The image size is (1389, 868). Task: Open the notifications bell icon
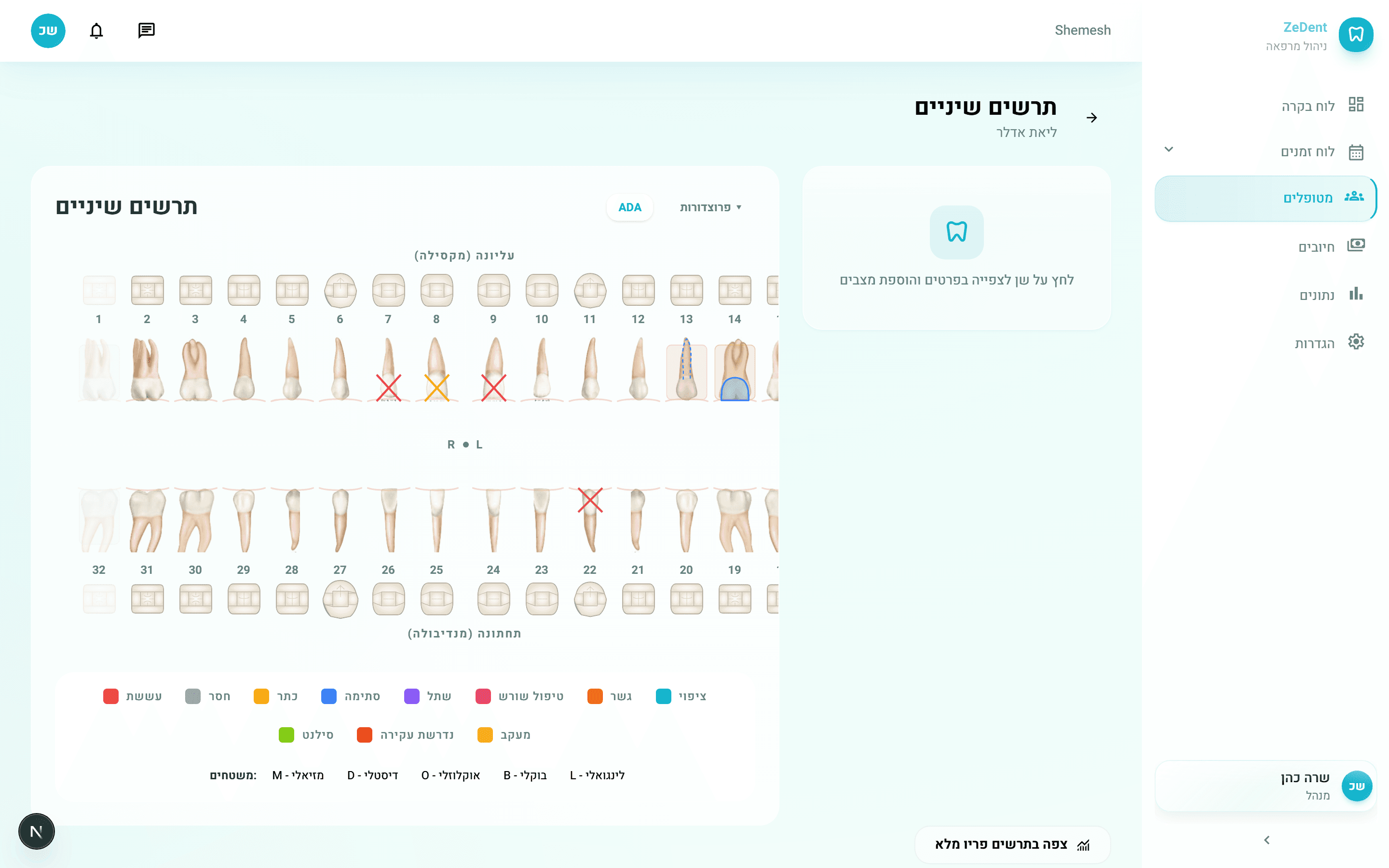96,30
